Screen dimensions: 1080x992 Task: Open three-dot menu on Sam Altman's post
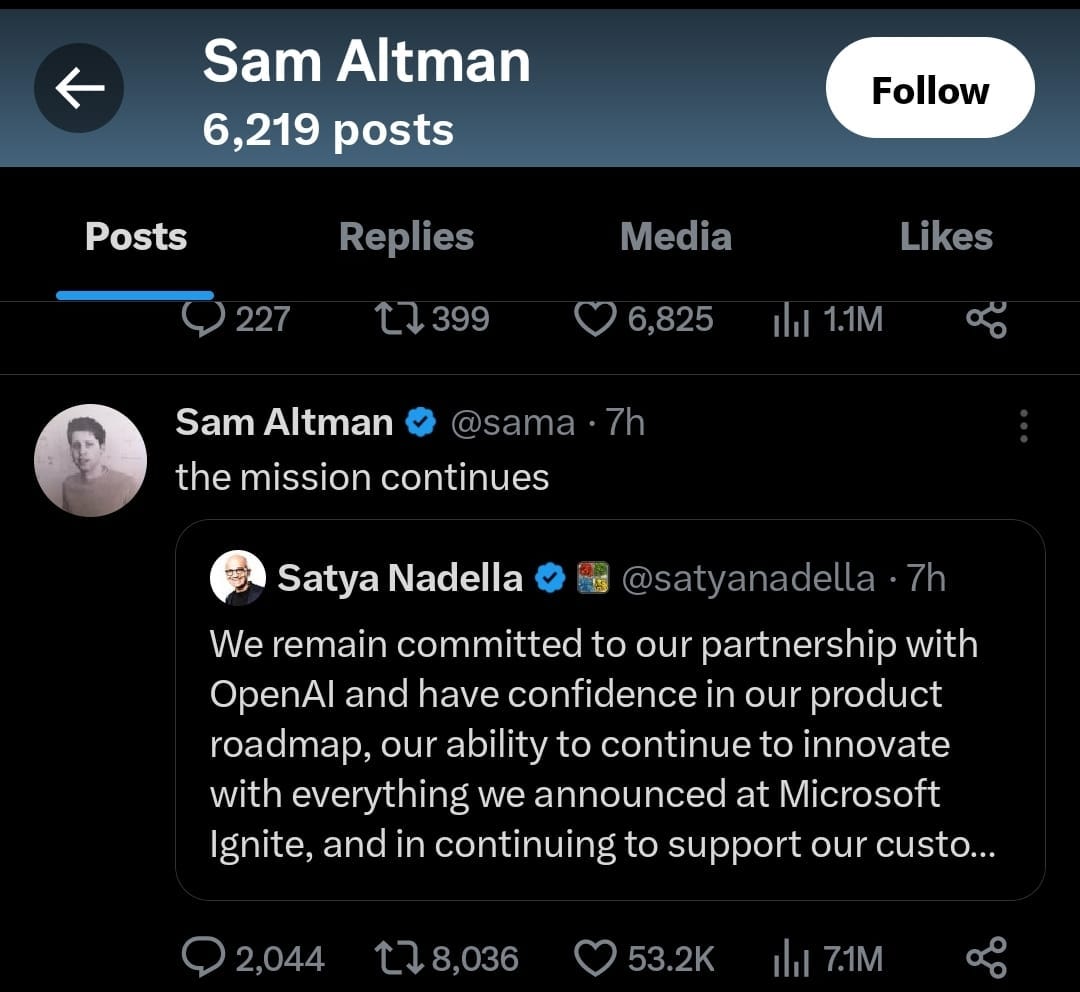(1023, 426)
